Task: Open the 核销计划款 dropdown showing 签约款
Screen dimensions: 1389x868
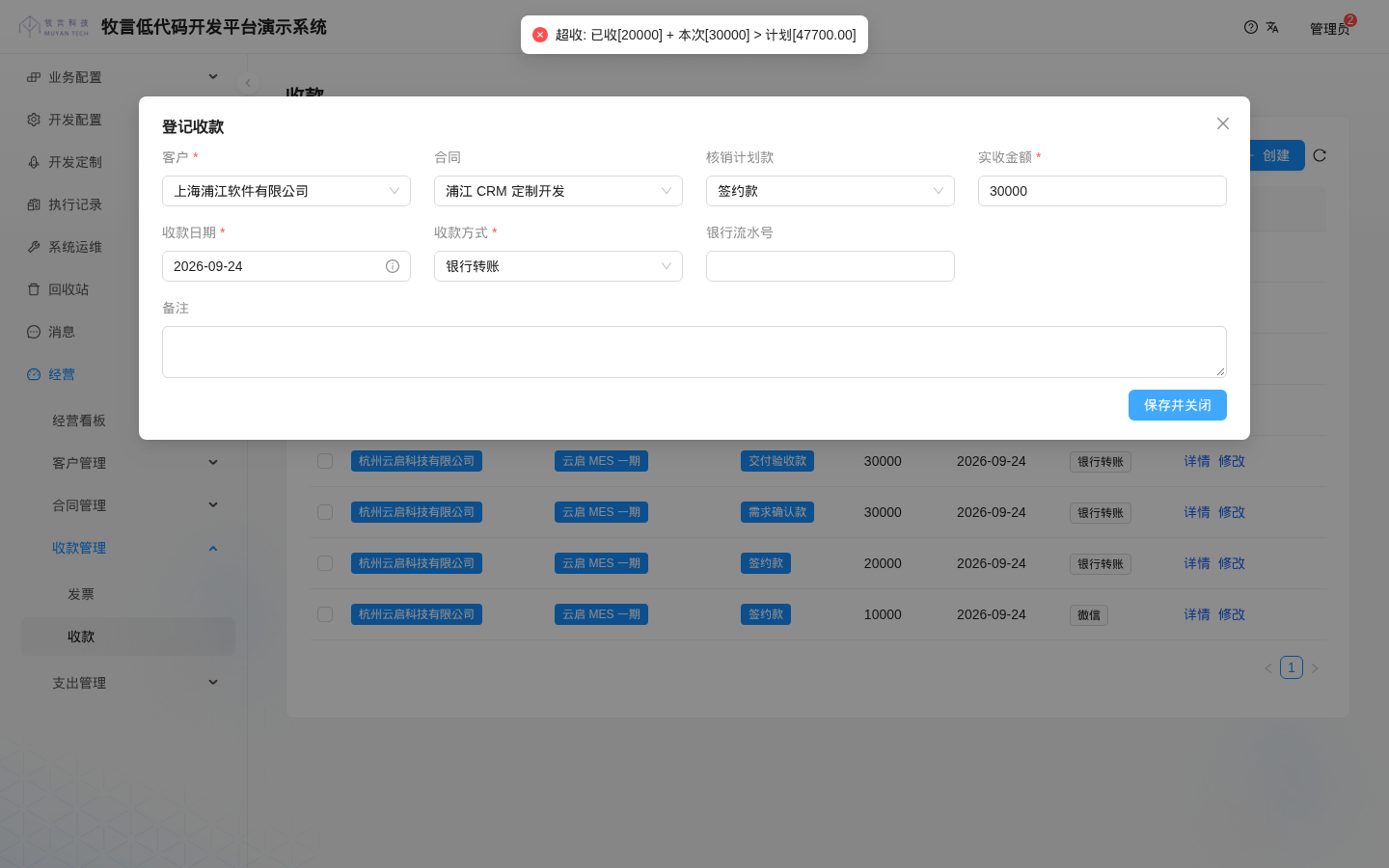Action: point(831,191)
